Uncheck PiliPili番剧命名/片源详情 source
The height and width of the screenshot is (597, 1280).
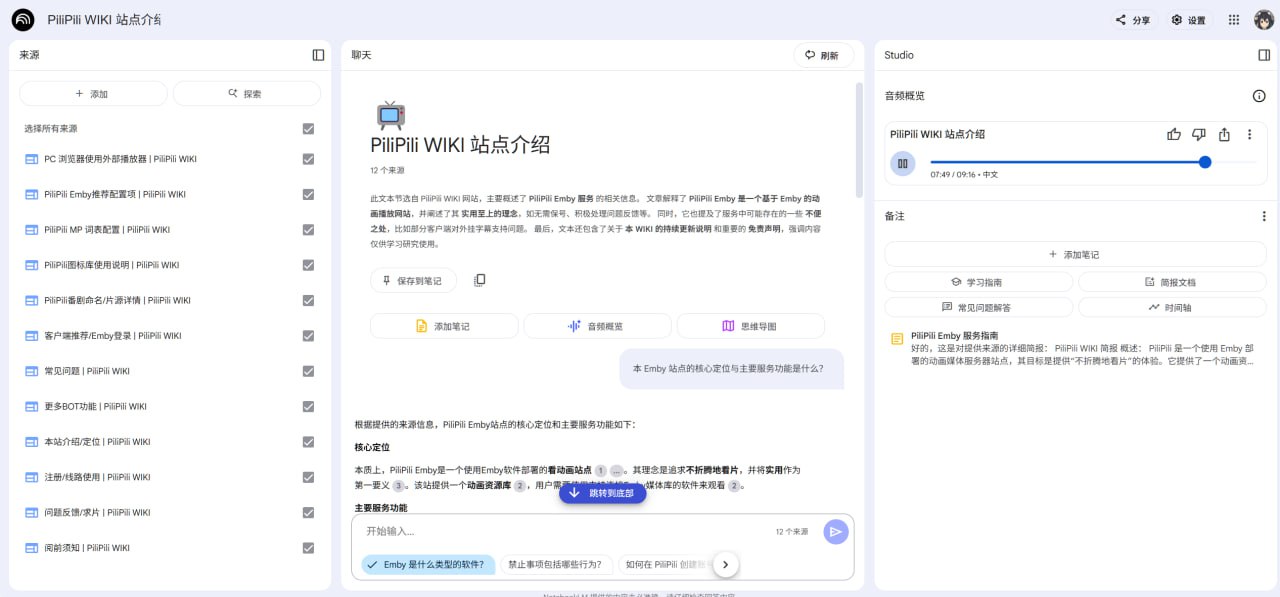tap(308, 300)
